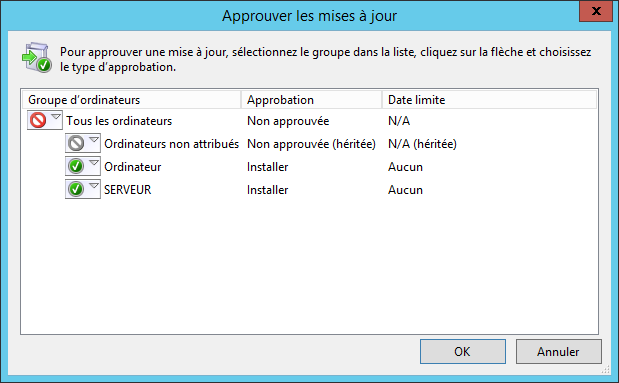This screenshot has height=383, width=619.
Task: Click the update approval icon in dialog header
Action: coord(36,58)
